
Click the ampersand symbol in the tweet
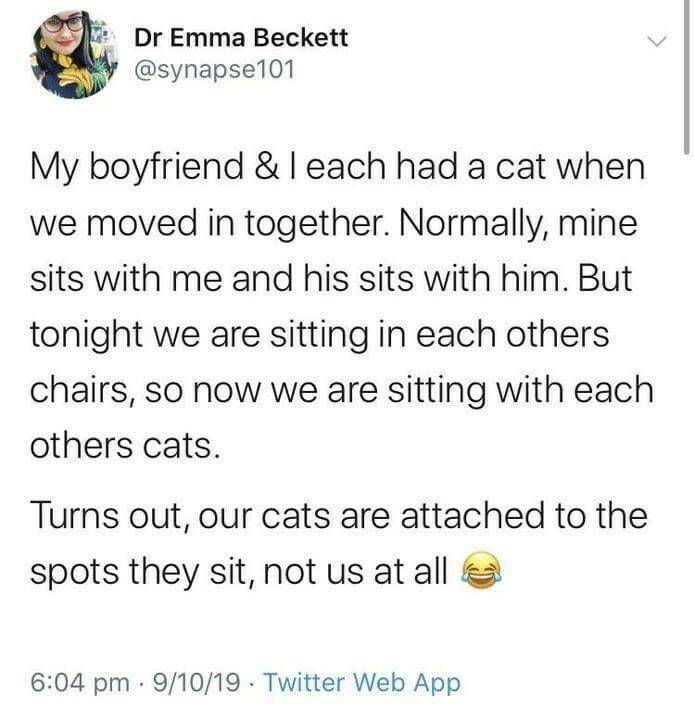pyautogui.click(x=268, y=164)
